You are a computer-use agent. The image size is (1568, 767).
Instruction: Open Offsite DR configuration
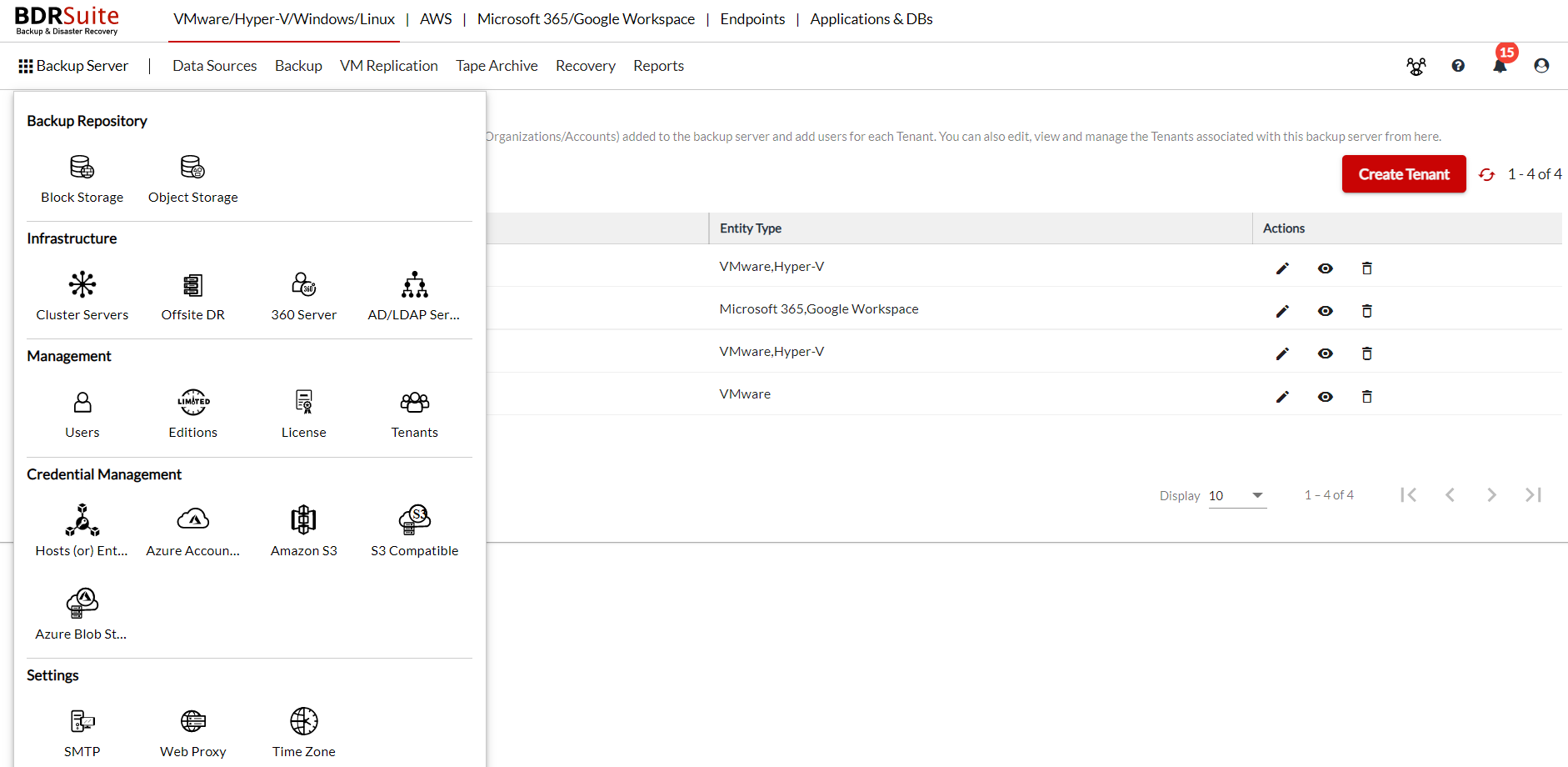pos(192,297)
